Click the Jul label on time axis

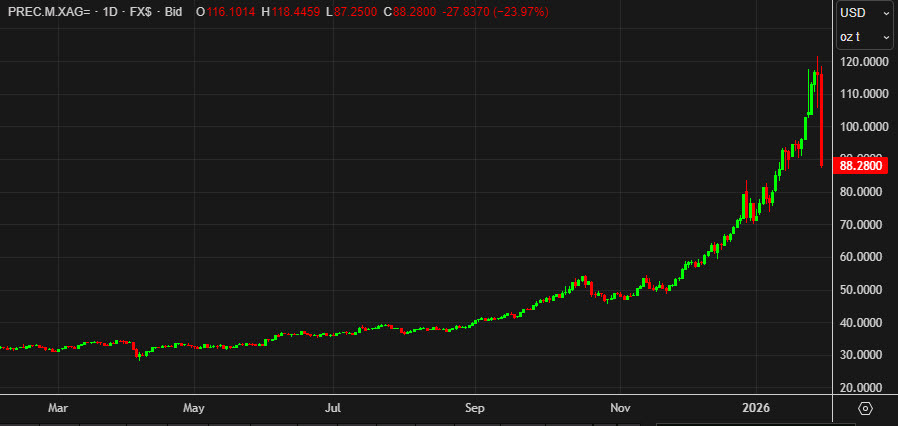coord(334,408)
